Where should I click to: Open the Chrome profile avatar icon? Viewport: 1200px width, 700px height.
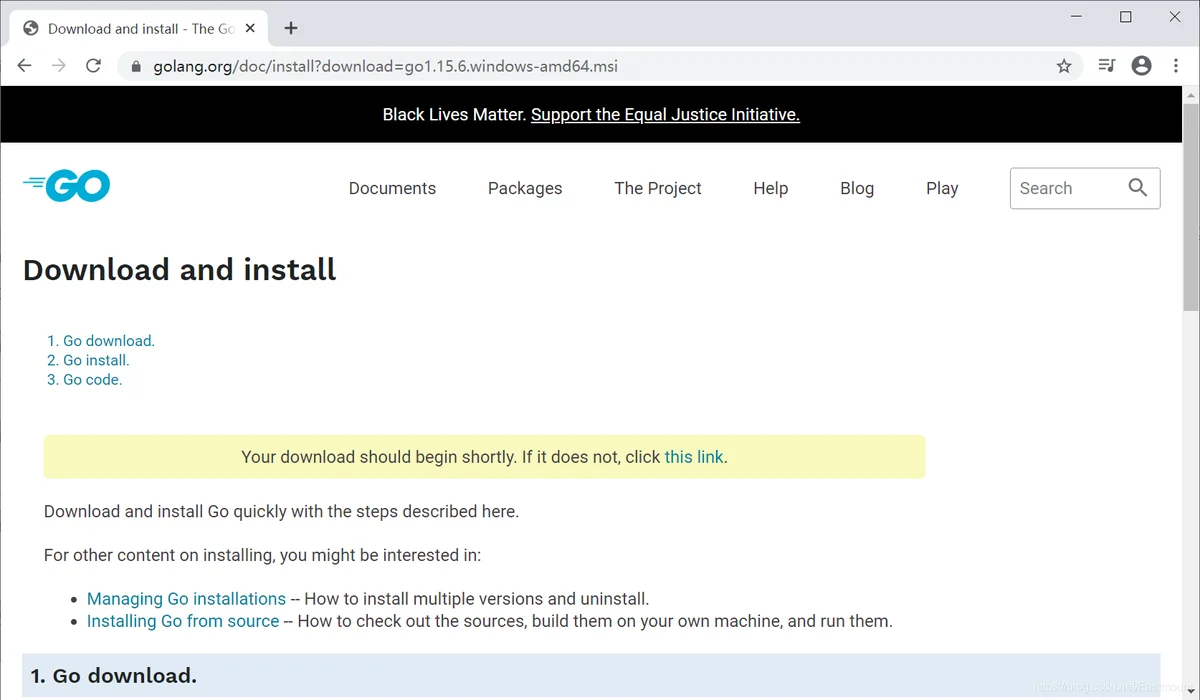[x=1141, y=66]
